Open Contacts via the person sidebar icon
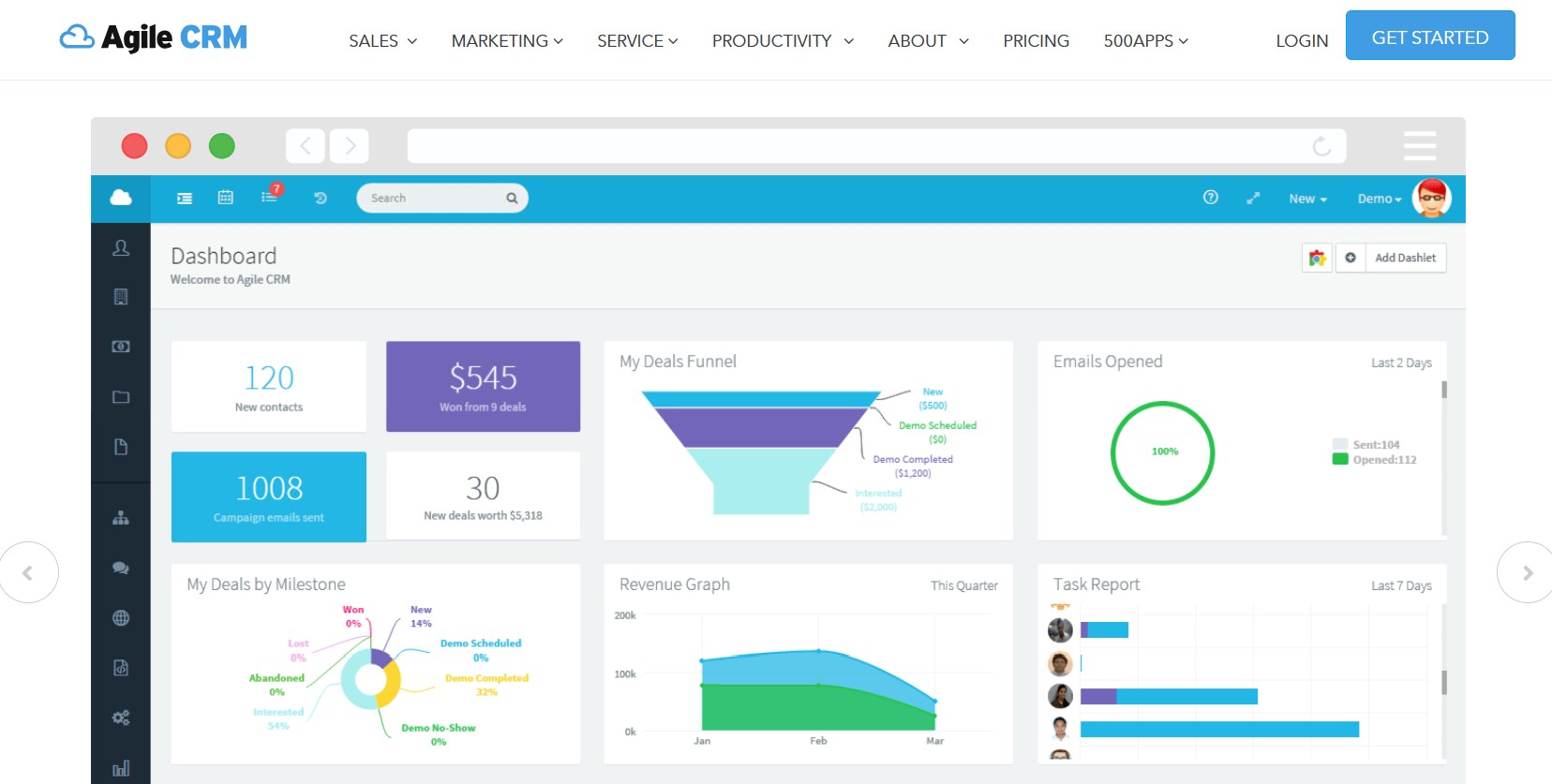 (121, 247)
